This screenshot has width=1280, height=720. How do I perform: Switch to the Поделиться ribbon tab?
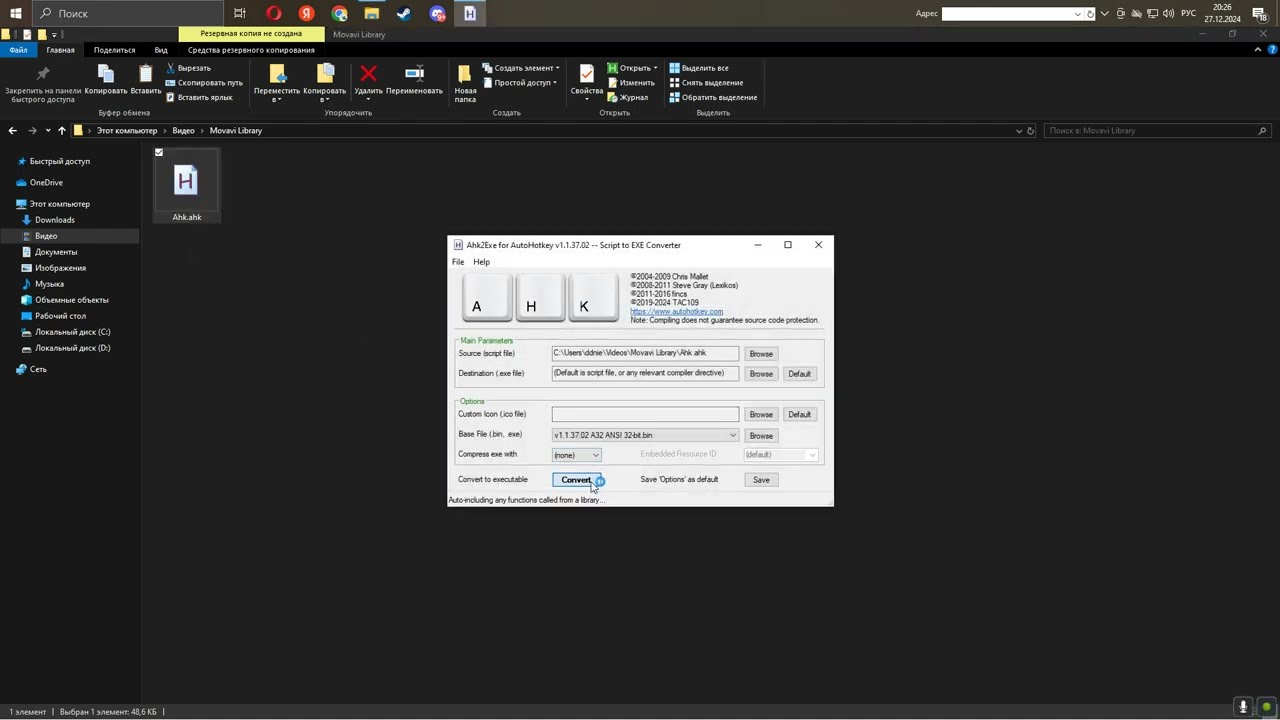[114, 50]
